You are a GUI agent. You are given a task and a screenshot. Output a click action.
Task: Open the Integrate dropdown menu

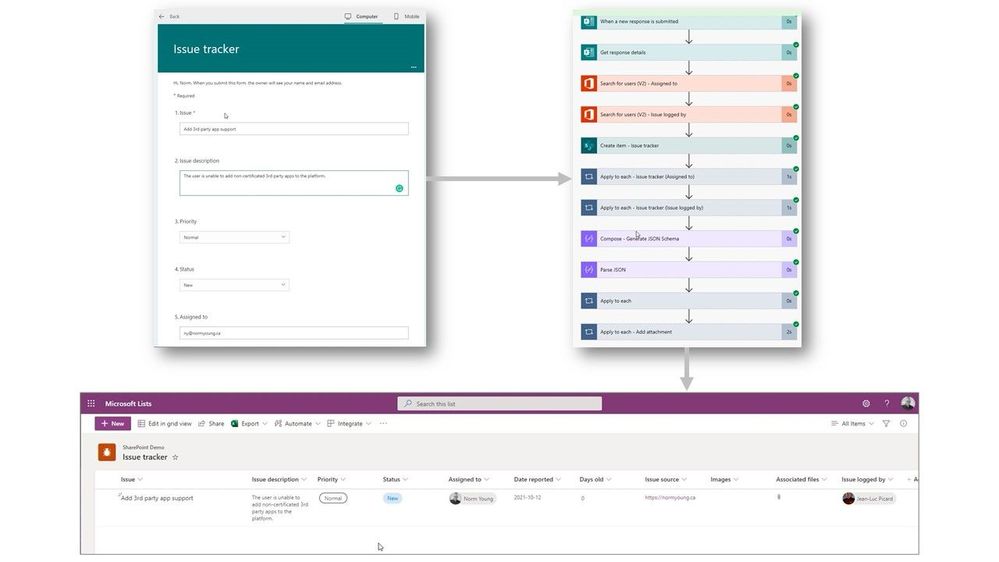point(349,423)
